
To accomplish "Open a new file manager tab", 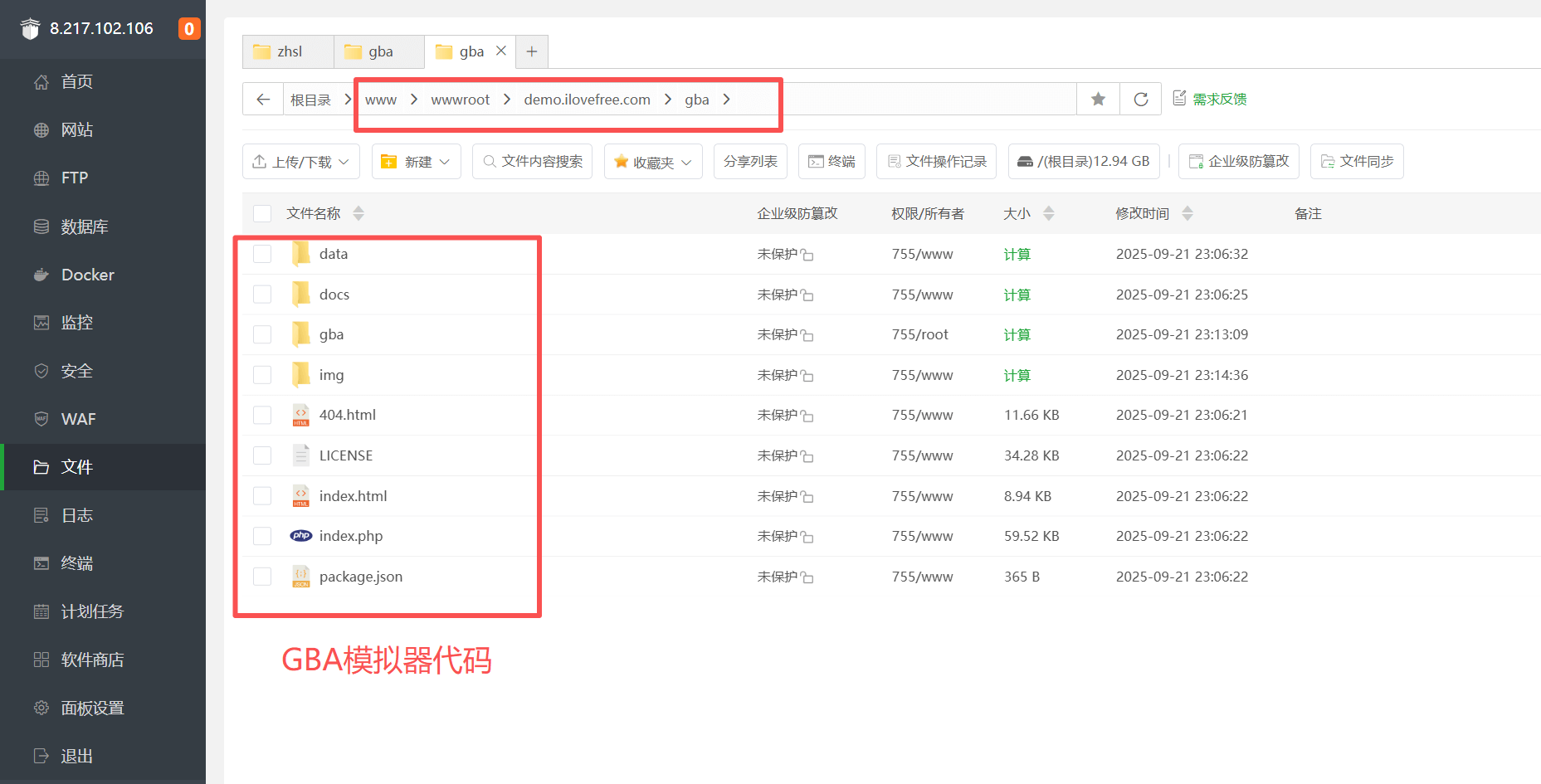I will coord(531,51).
